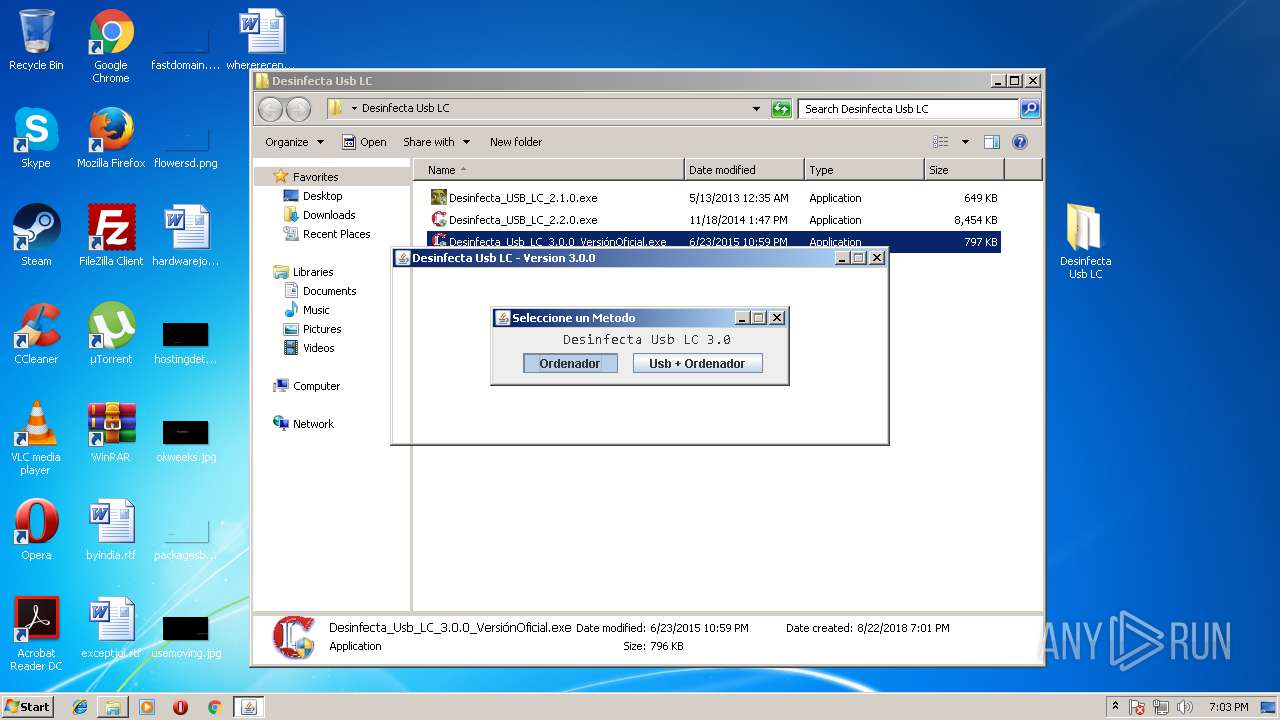Open Explorer help icon

tap(1020, 142)
